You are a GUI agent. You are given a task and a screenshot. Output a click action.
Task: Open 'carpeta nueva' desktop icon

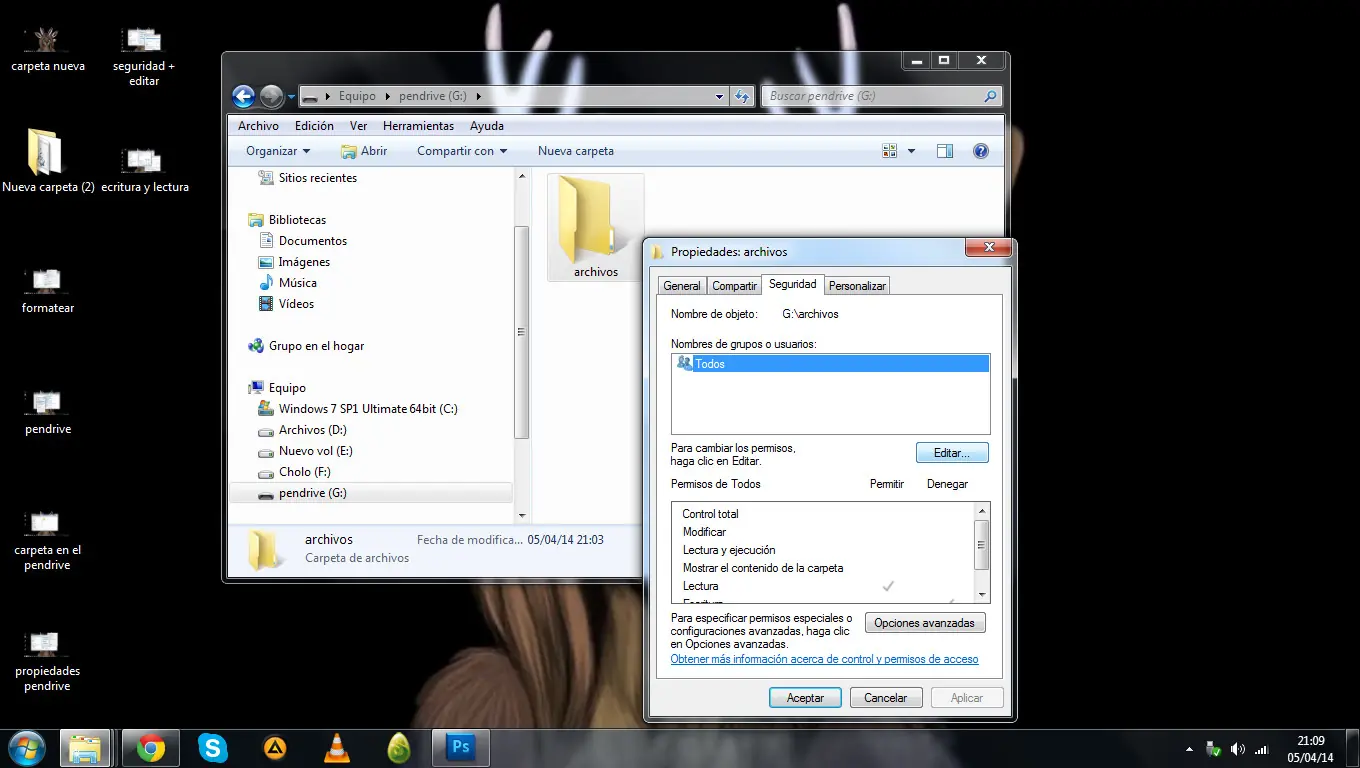point(47,49)
